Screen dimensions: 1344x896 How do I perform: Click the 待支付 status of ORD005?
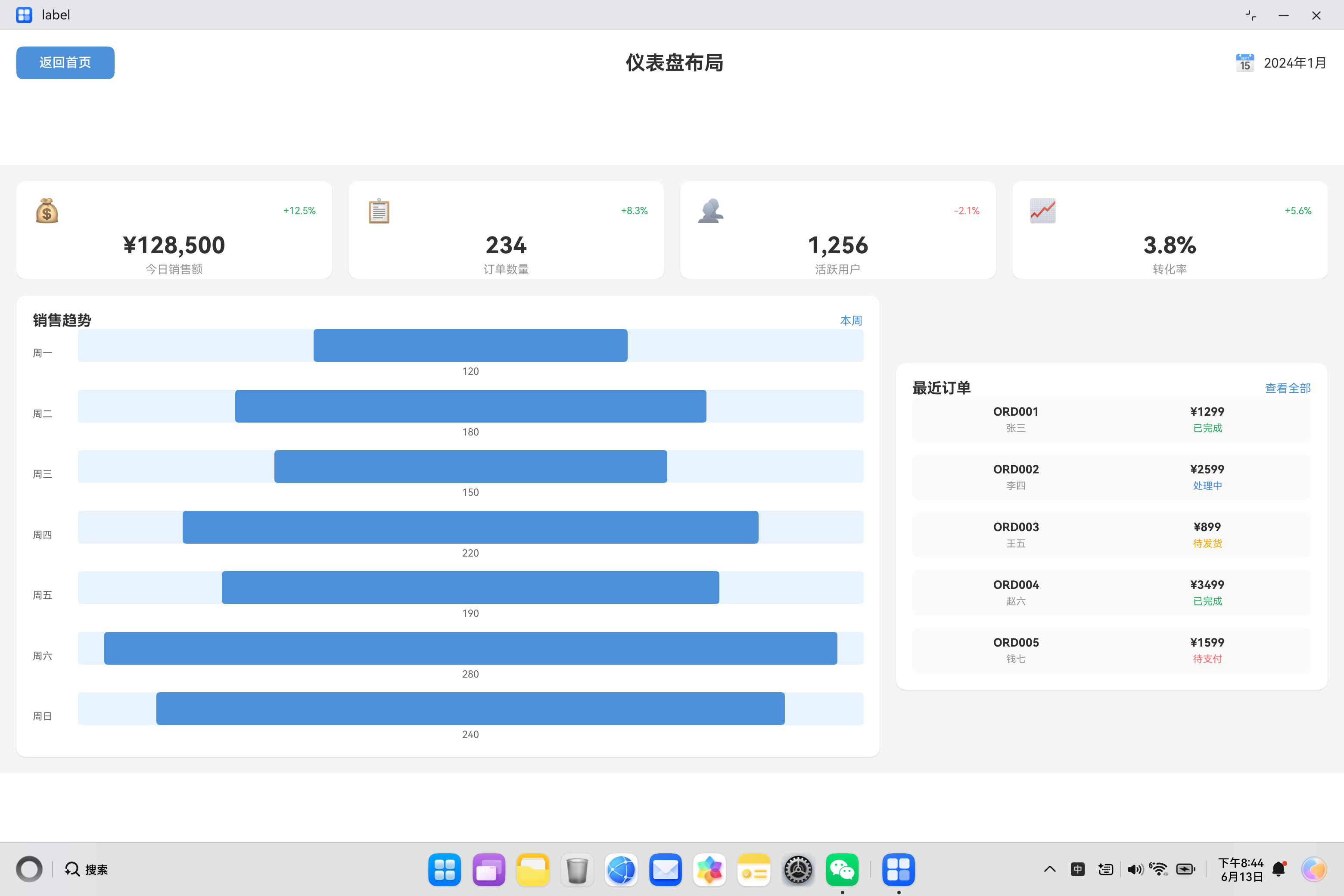pos(1207,659)
